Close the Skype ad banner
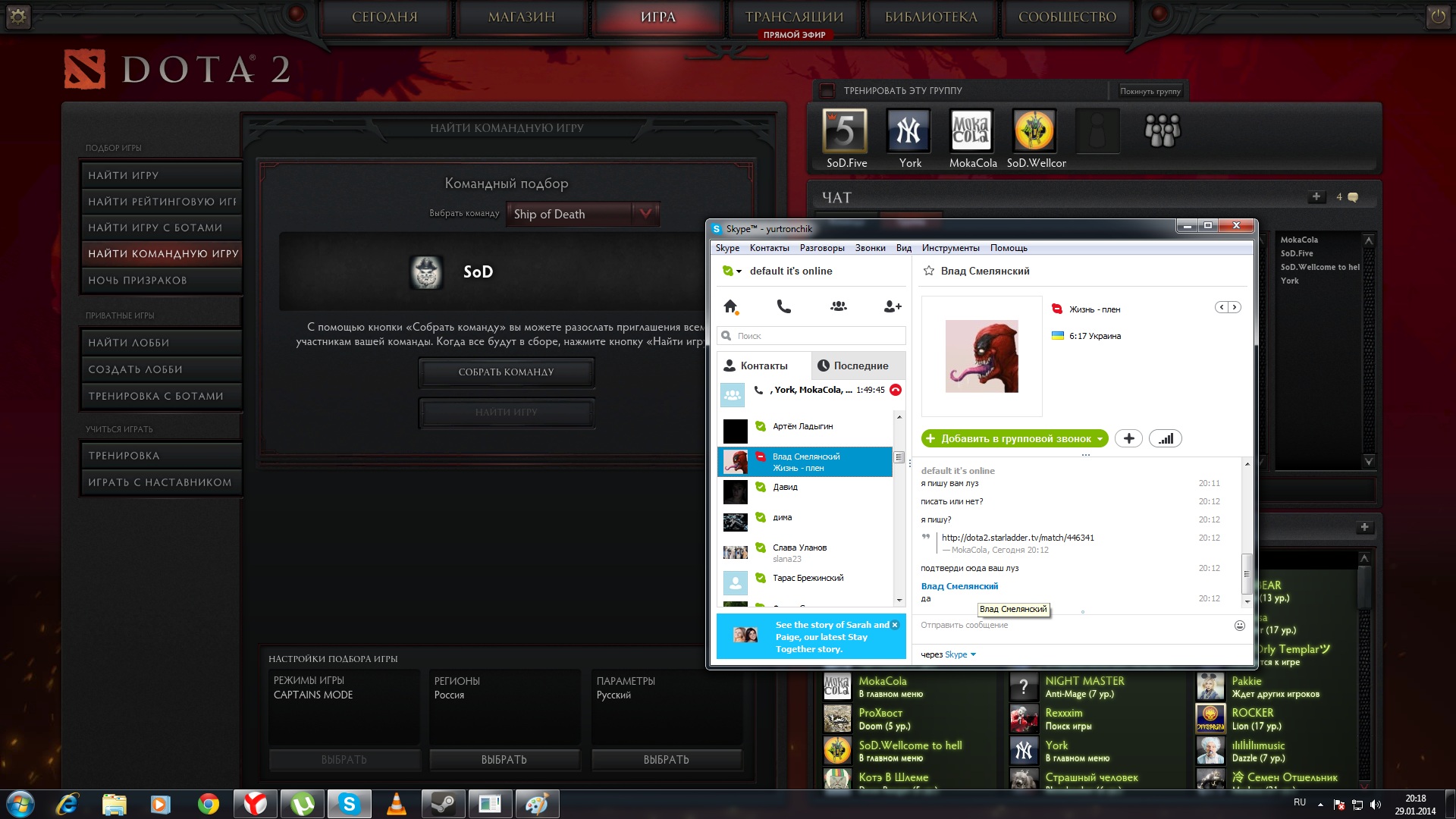1456x819 pixels. pos(895,625)
